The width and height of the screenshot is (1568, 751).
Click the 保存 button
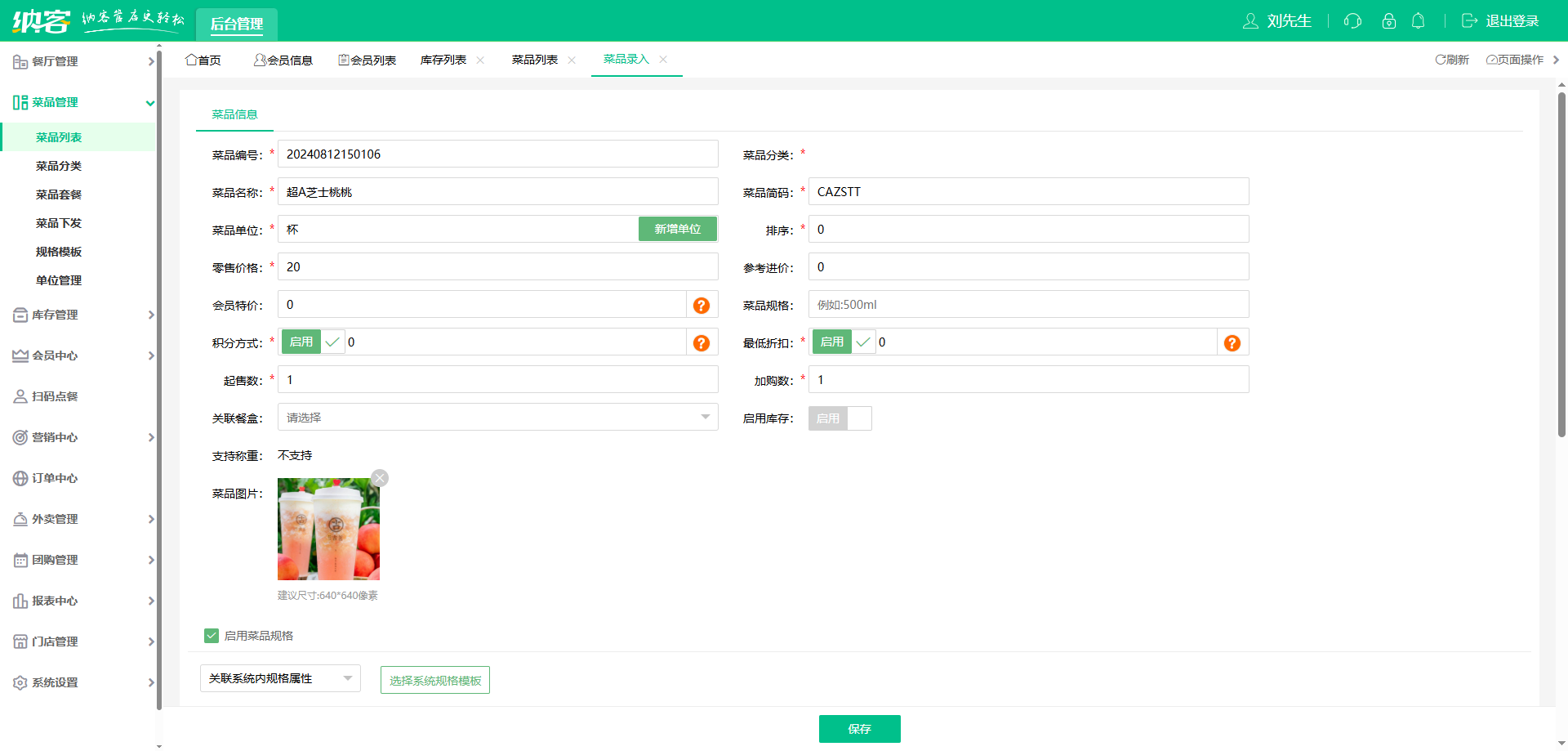(x=860, y=728)
